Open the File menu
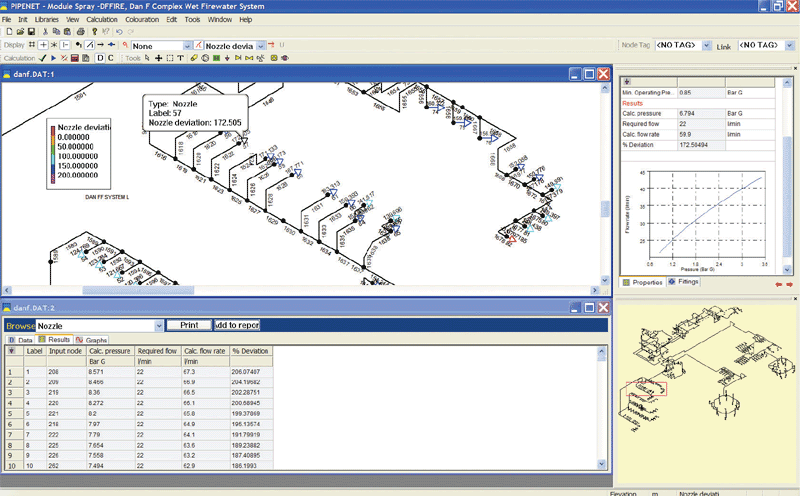The height and width of the screenshot is (496, 800). (6, 19)
